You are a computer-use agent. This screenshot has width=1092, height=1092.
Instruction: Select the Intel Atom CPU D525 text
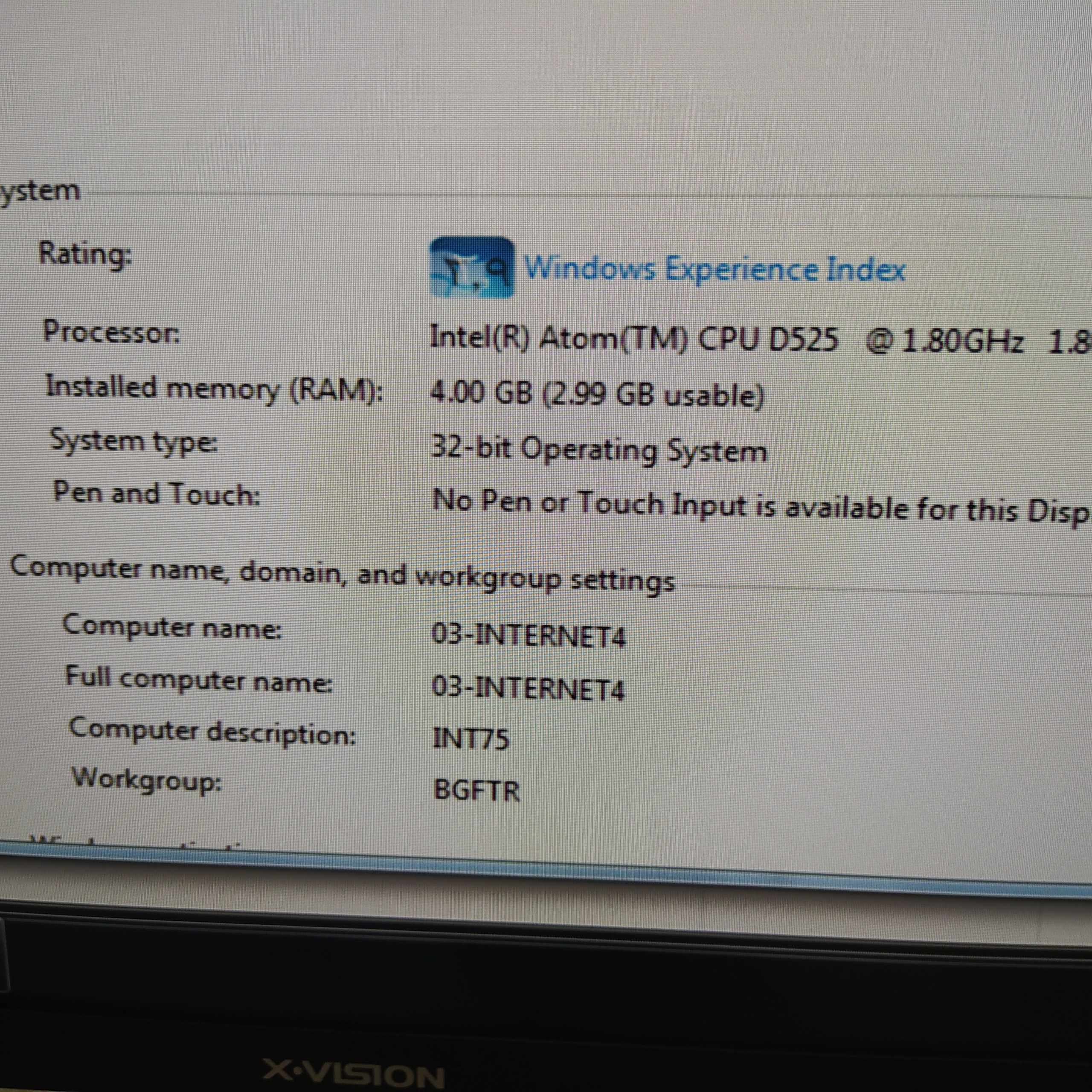(x=633, y=339)
